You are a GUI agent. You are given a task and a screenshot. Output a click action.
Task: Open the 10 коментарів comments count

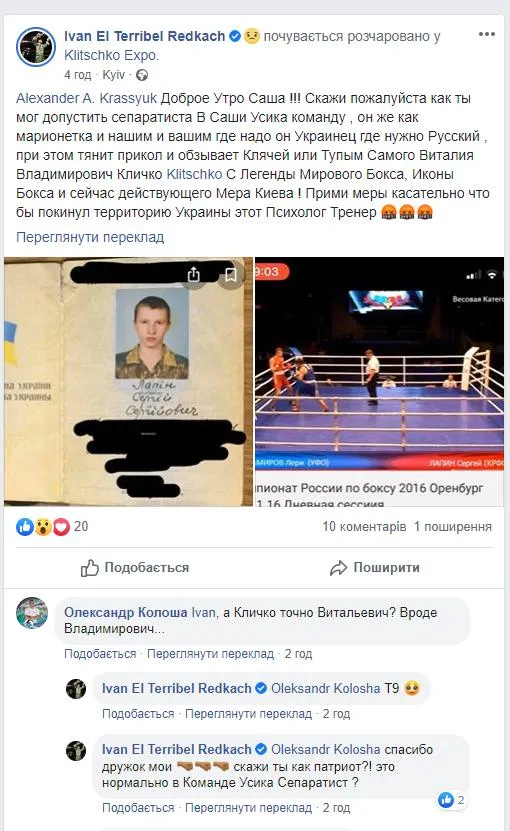tap(364, 526)
